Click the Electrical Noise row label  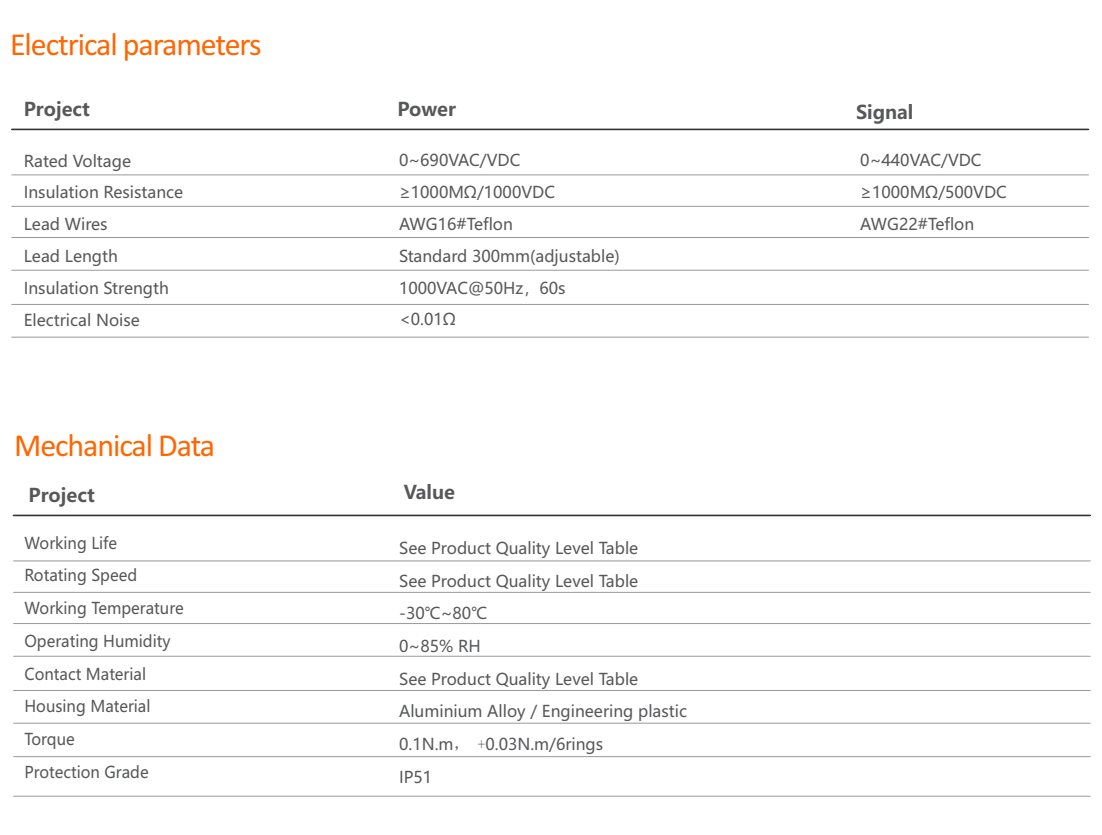81,320
